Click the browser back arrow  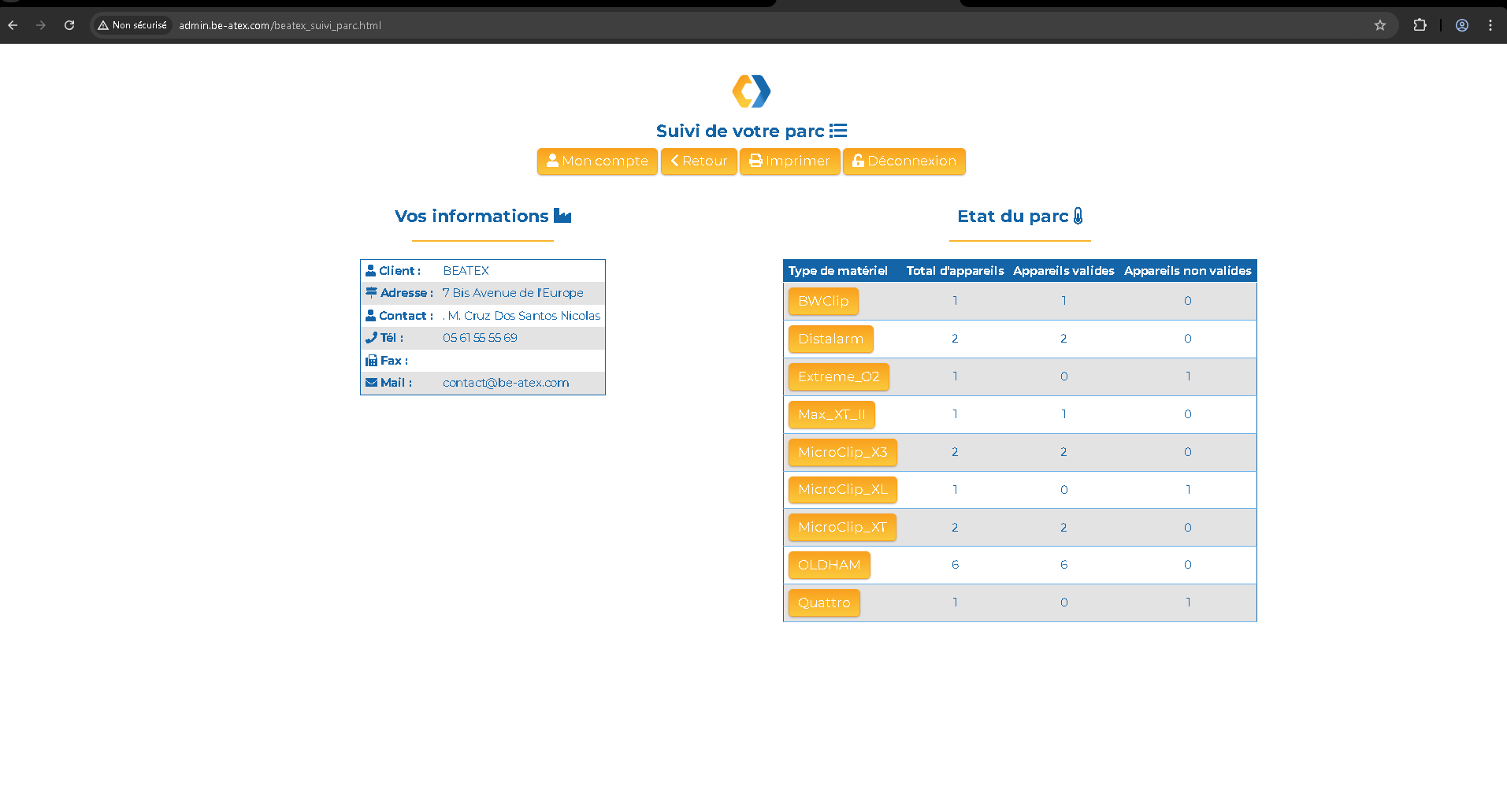pos(13,25)
